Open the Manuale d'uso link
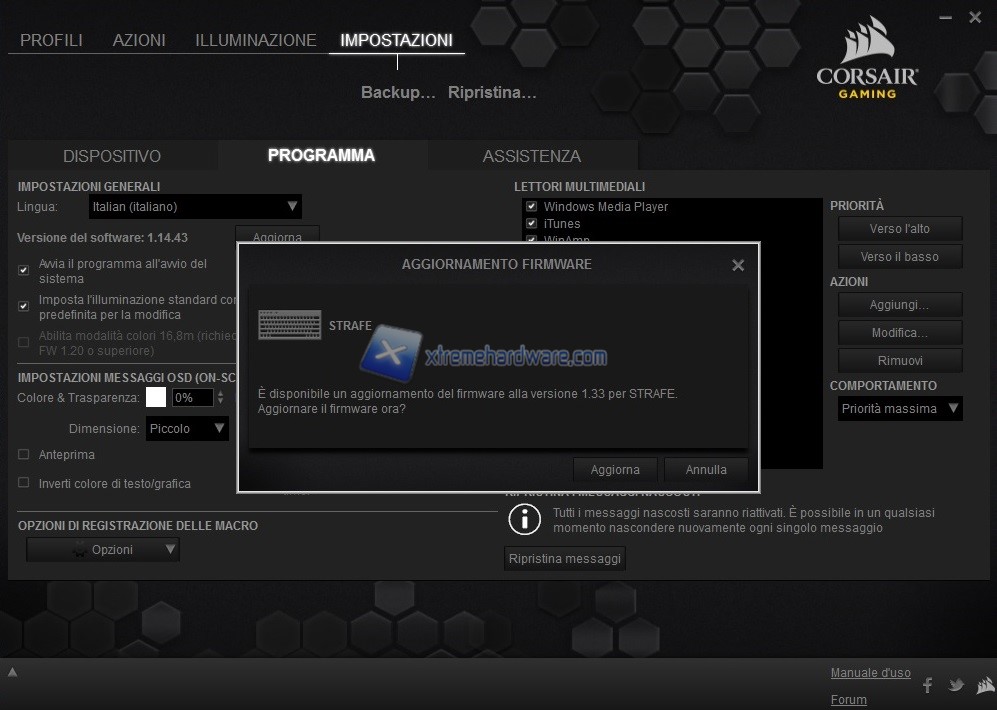The width and height of the screenshot is (997, 710). [870, 672]
